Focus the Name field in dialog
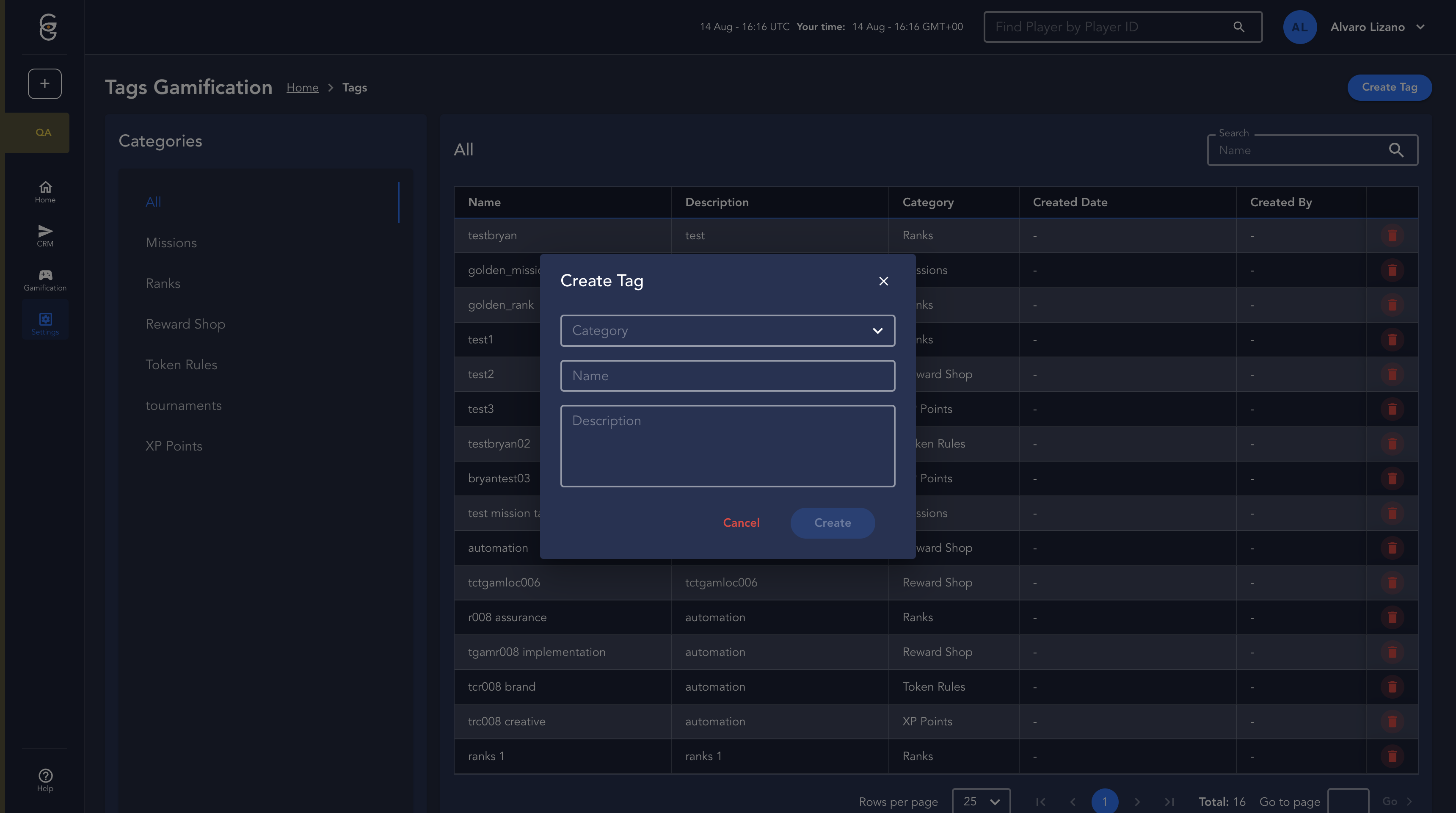 click(728, 376)
